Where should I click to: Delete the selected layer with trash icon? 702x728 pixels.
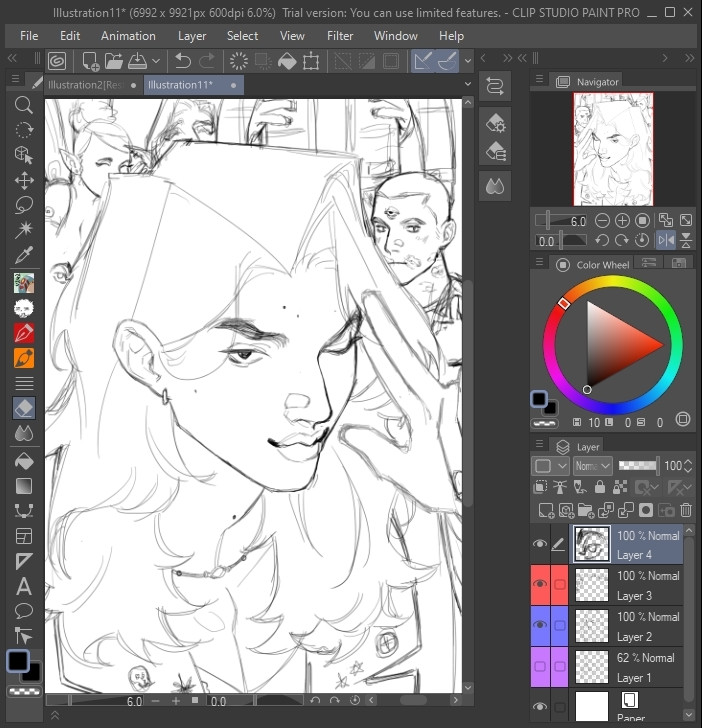pos(686,510)
